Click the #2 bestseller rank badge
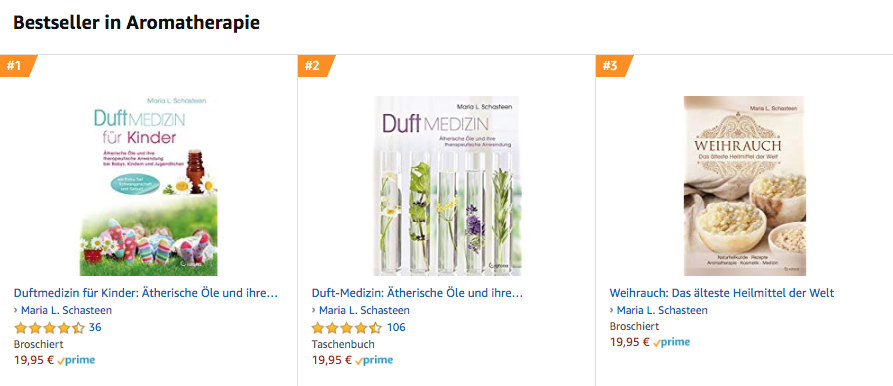 (x=315, y=66)
